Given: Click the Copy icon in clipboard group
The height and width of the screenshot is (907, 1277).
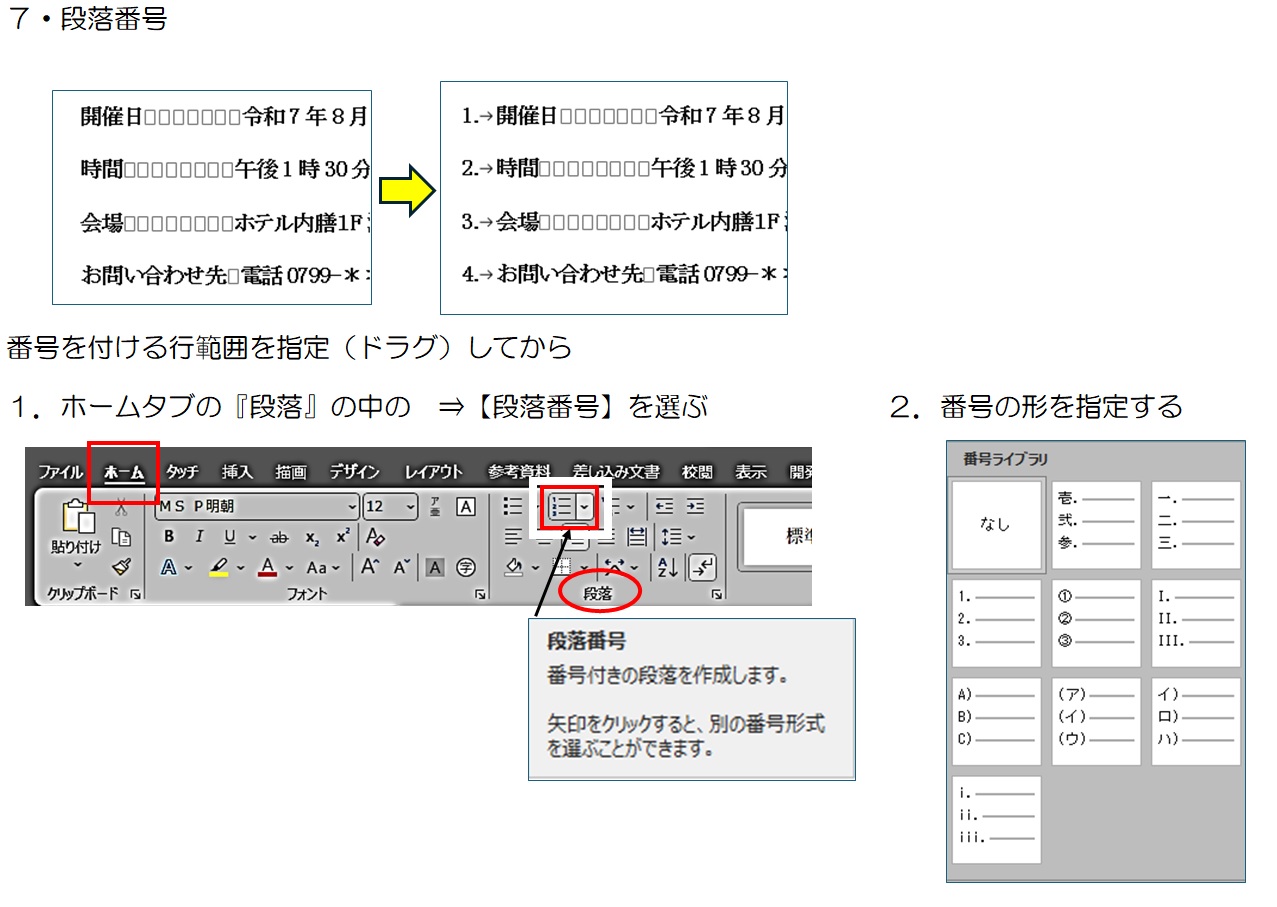Looking at the screenshot, I should point(122,537).
